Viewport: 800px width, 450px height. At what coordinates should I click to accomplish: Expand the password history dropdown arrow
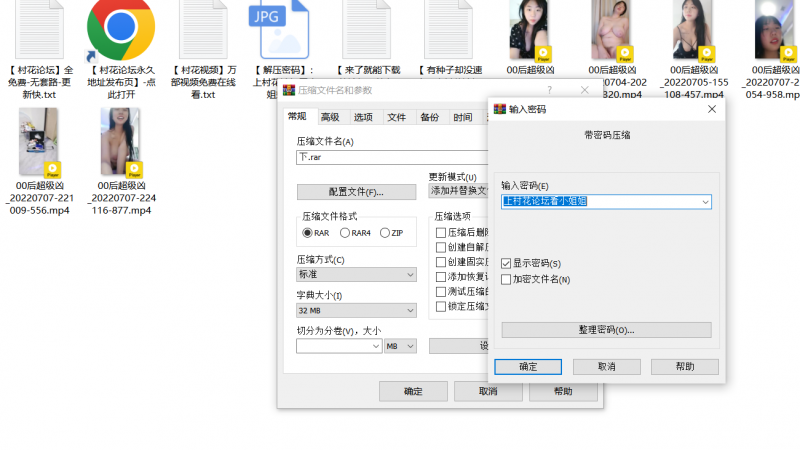coord(706,202)
